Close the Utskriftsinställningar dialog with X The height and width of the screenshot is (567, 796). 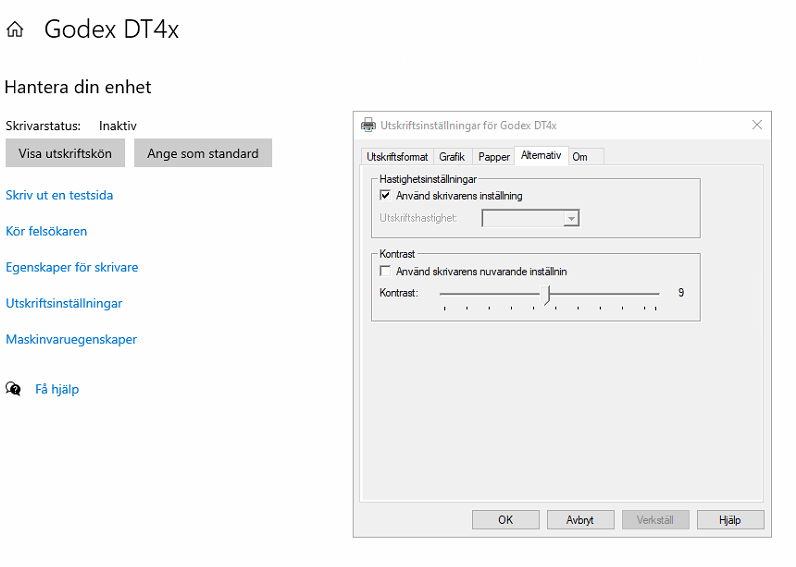point(757,124)
